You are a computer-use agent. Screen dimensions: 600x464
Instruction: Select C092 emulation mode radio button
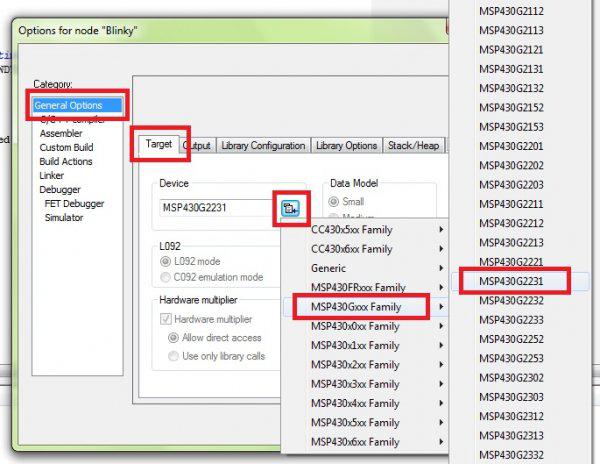coord(212,277)
